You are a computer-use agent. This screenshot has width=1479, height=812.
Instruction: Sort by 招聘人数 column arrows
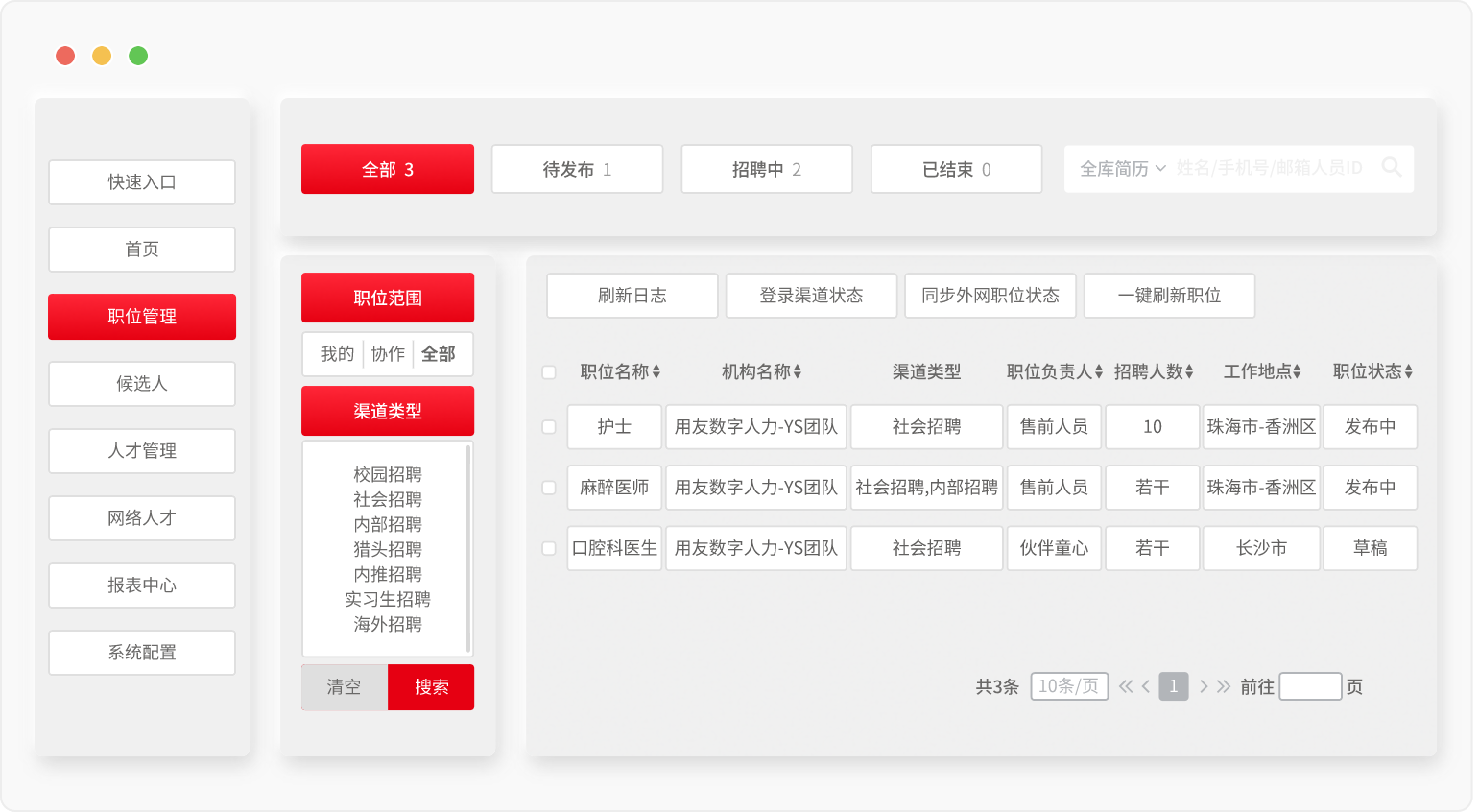(x=1189, y=372)
